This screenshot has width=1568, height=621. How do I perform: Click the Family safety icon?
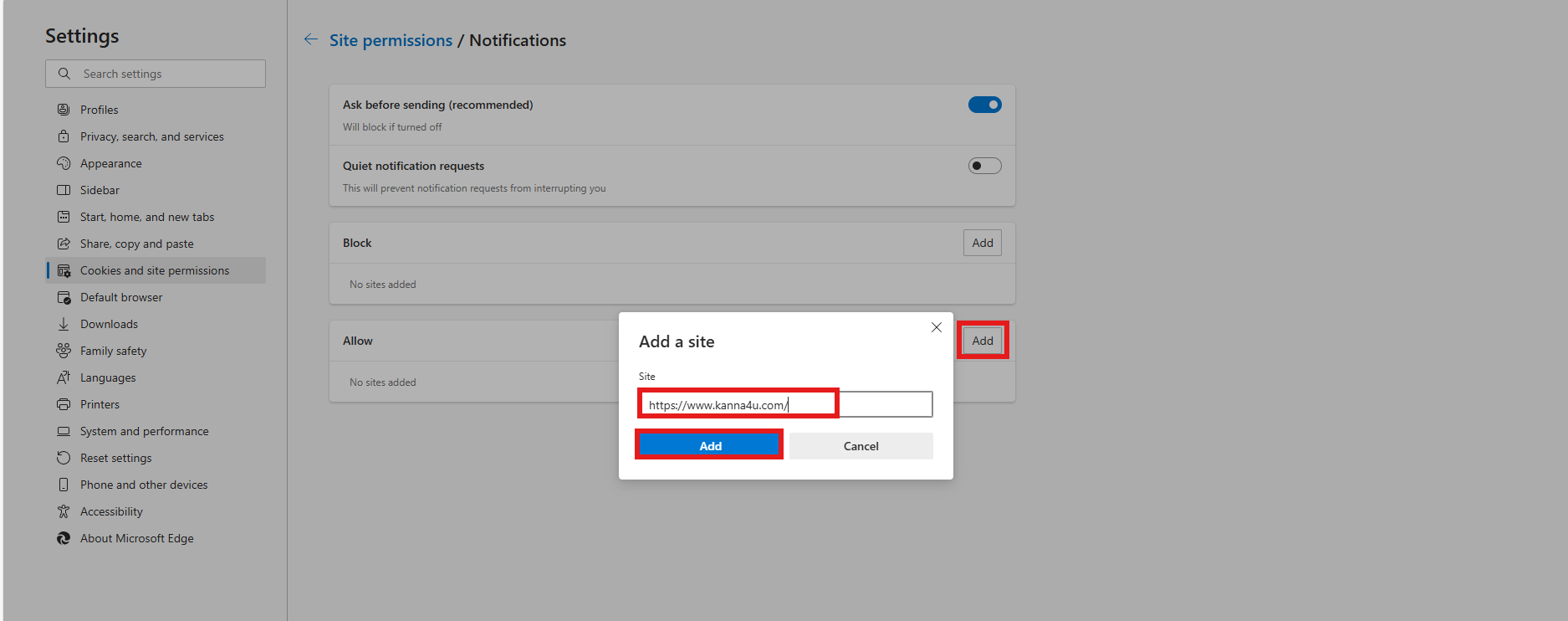click(x=64, y=351)
